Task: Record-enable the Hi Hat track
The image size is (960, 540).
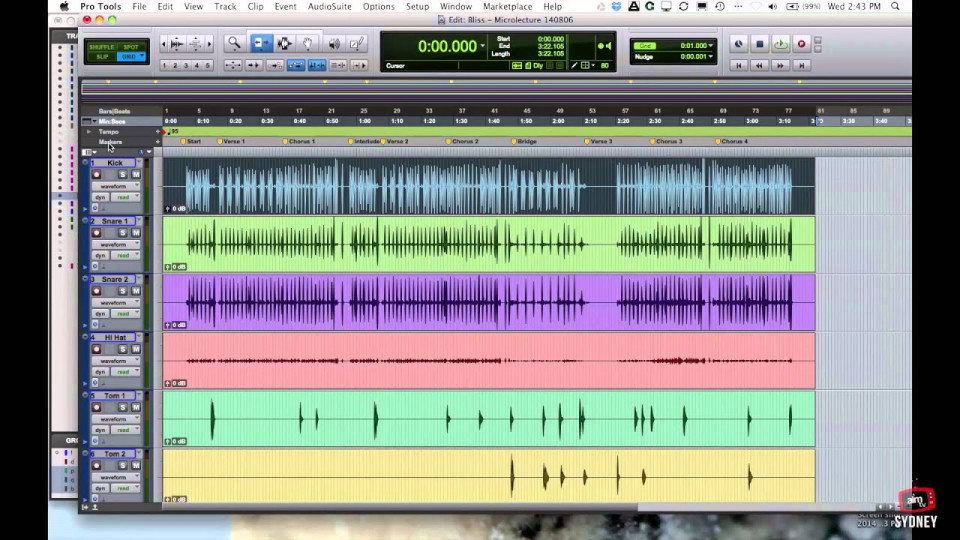Action: 96,349
